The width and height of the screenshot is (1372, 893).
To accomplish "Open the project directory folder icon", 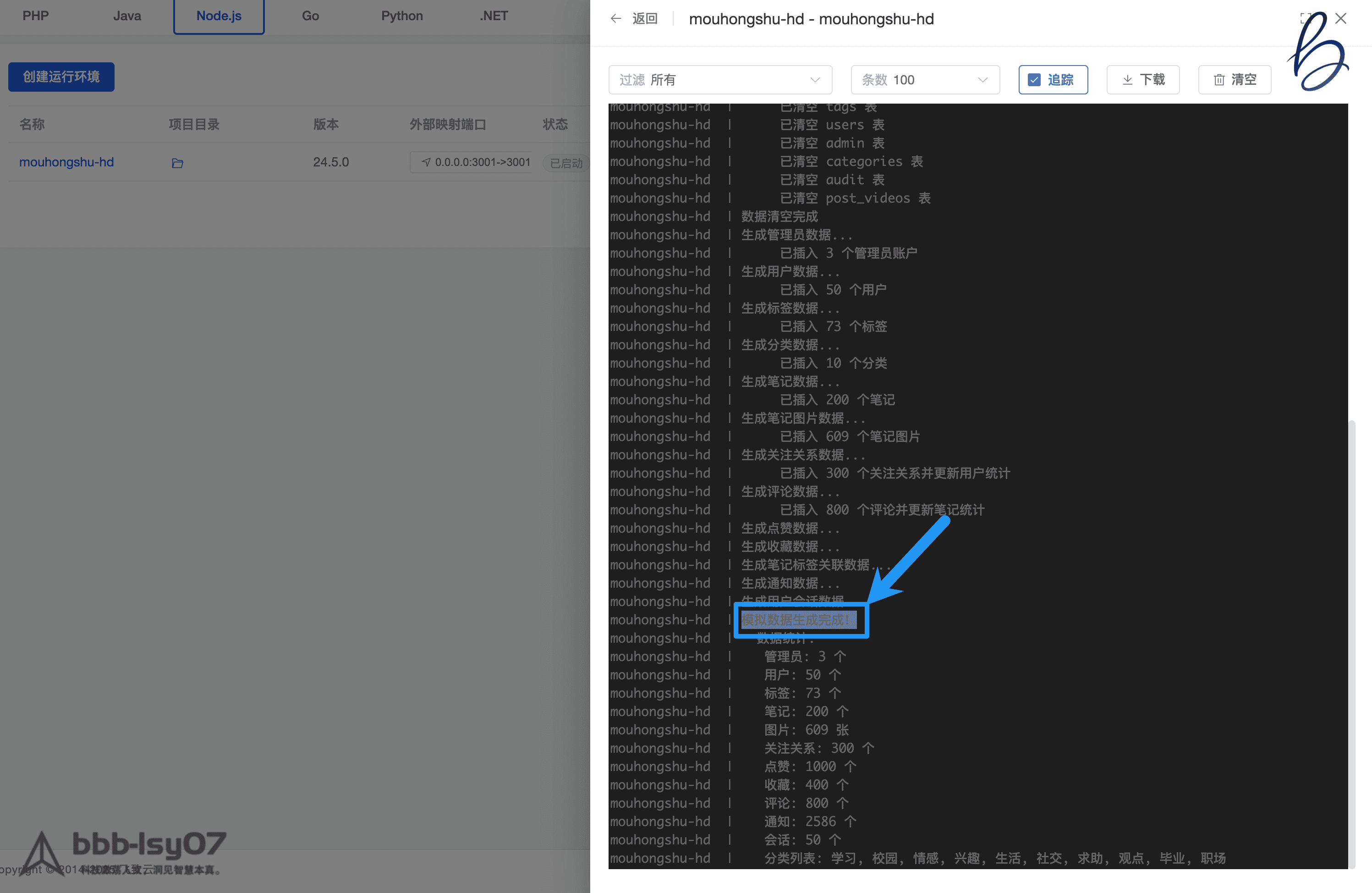I will pyautogui.click(x=177, y=163).
